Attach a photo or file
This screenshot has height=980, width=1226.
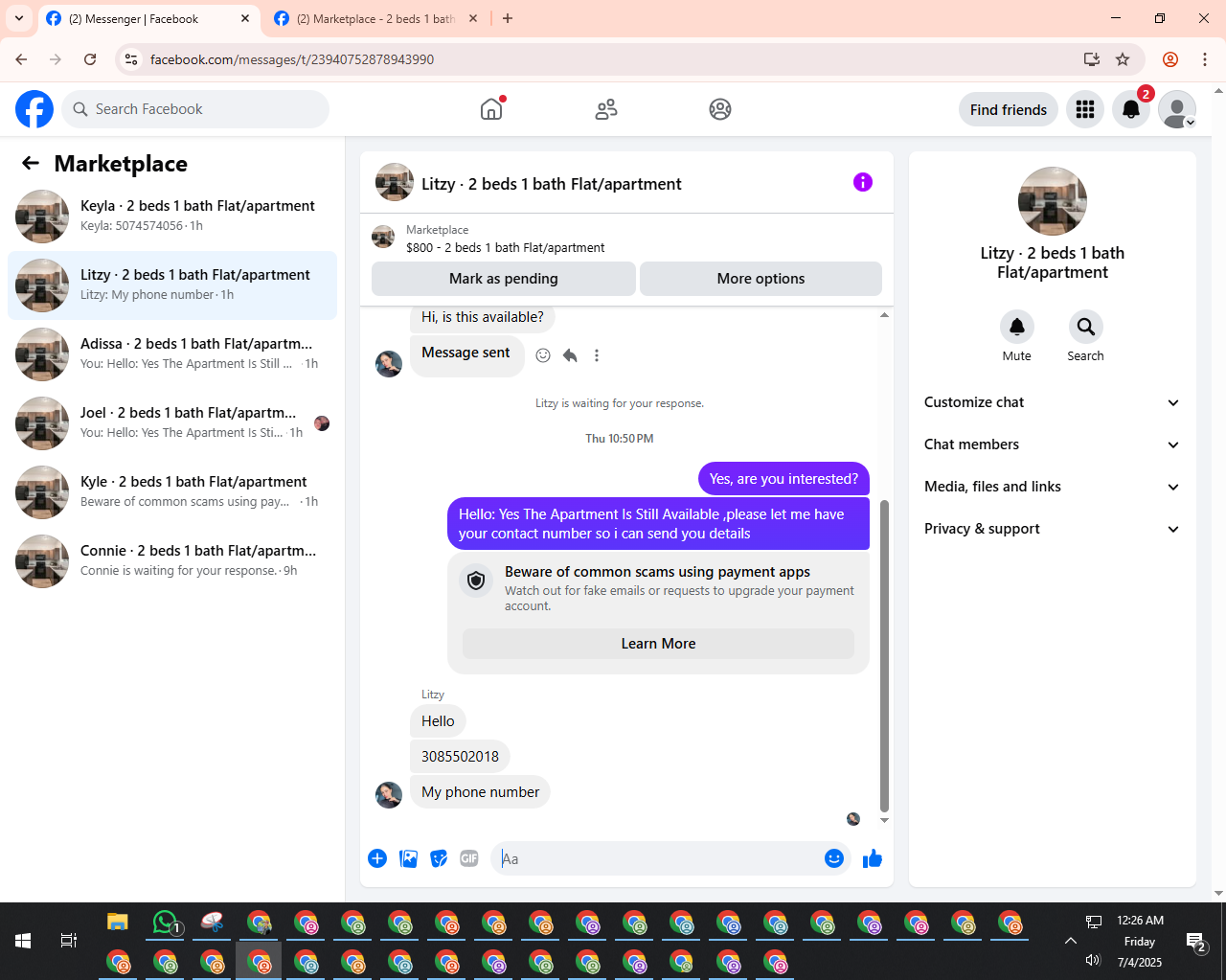tap(408, 858)
